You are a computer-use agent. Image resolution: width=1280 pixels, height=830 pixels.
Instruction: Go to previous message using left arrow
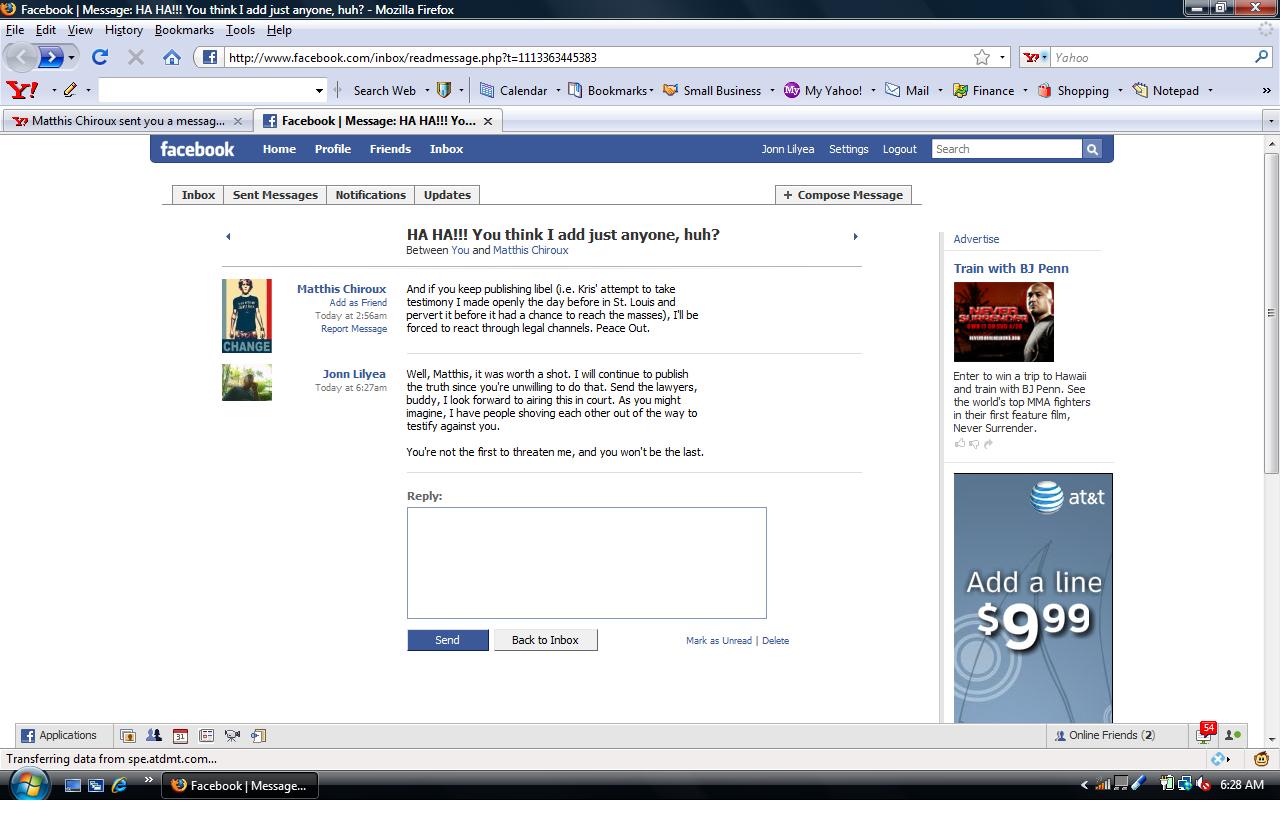(x=228, y=237)
